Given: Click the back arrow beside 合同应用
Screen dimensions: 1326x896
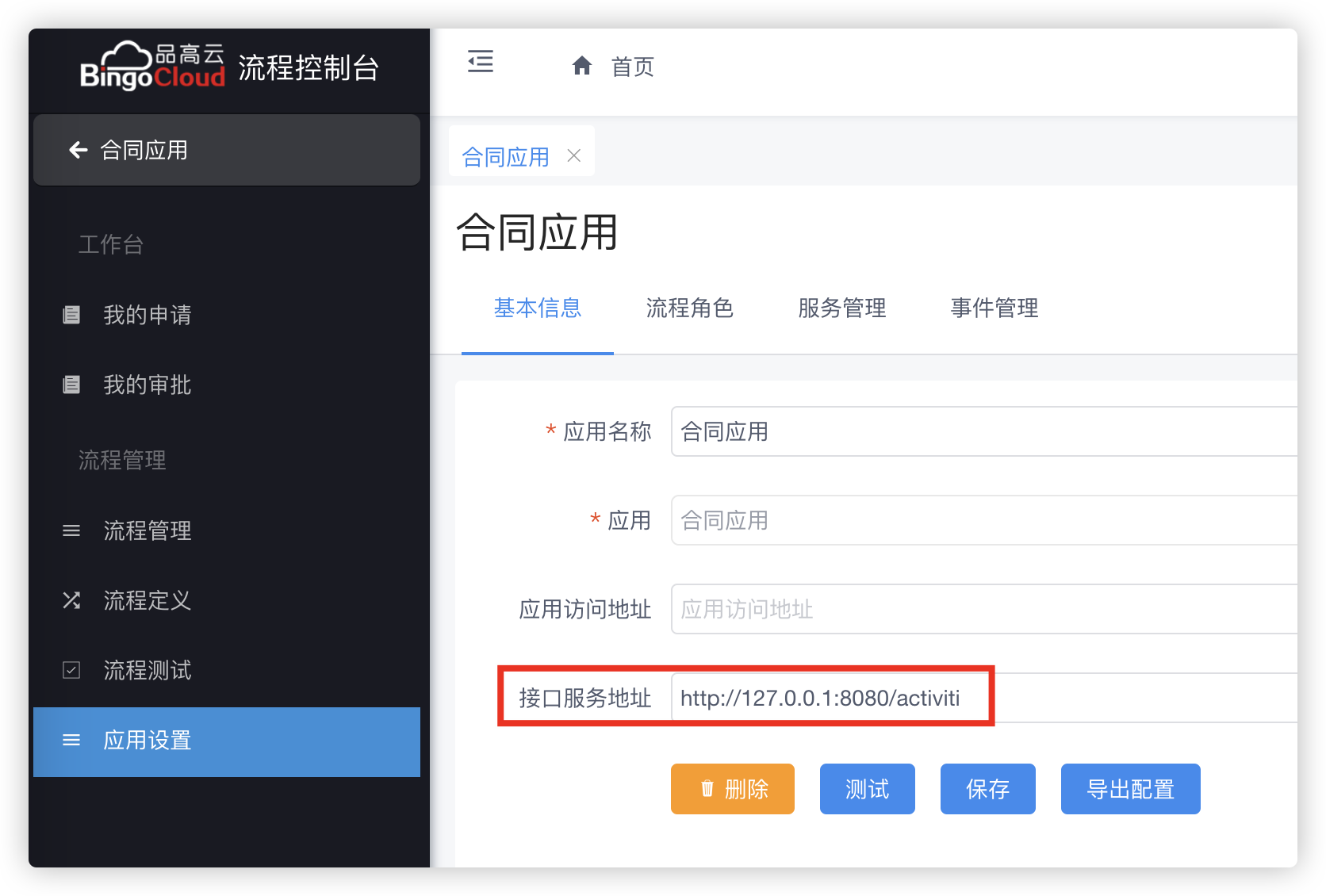Looking at the screenshot, I should [78, 150].
